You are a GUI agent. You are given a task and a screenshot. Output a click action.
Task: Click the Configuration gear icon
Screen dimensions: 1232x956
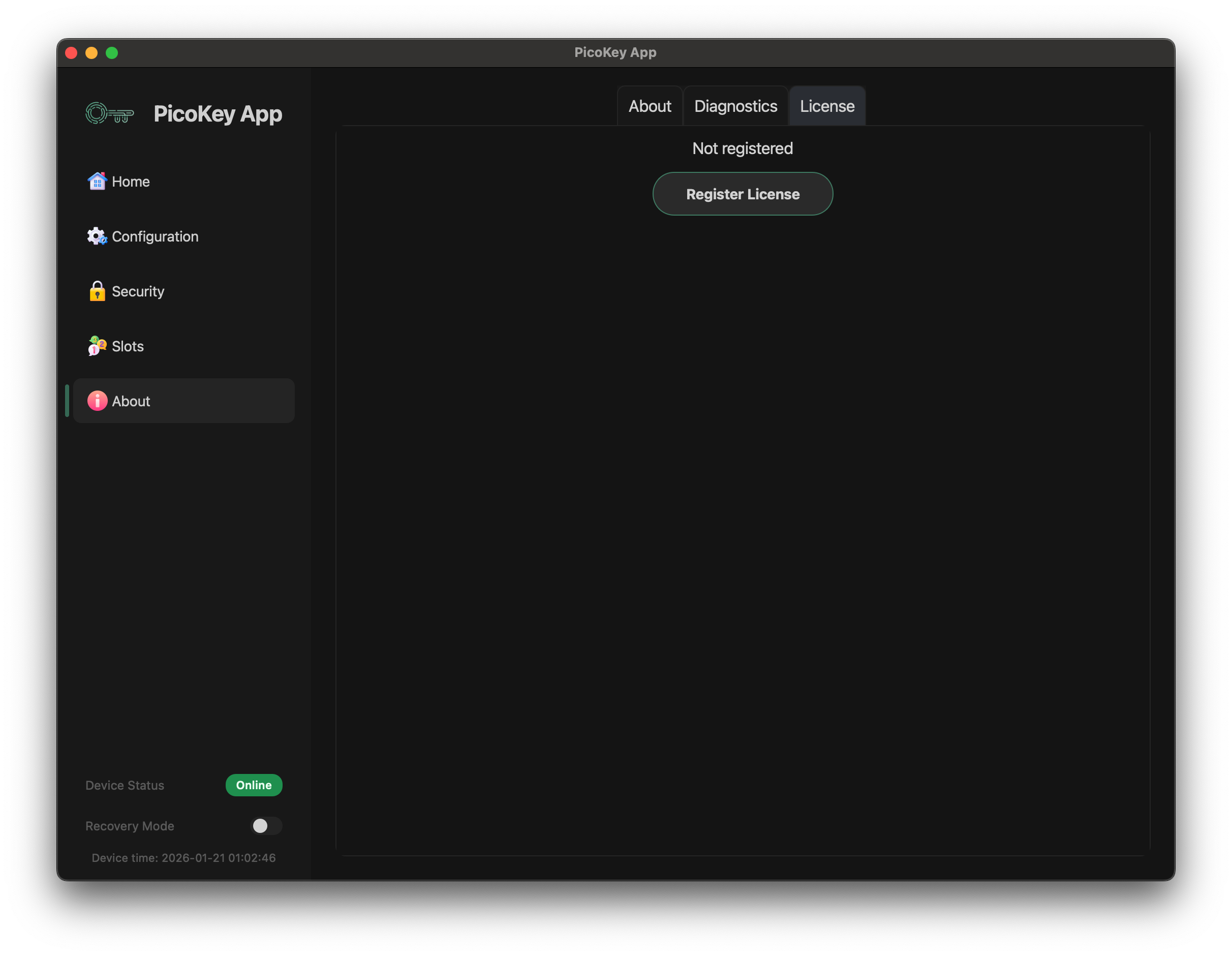pos(97,236)
